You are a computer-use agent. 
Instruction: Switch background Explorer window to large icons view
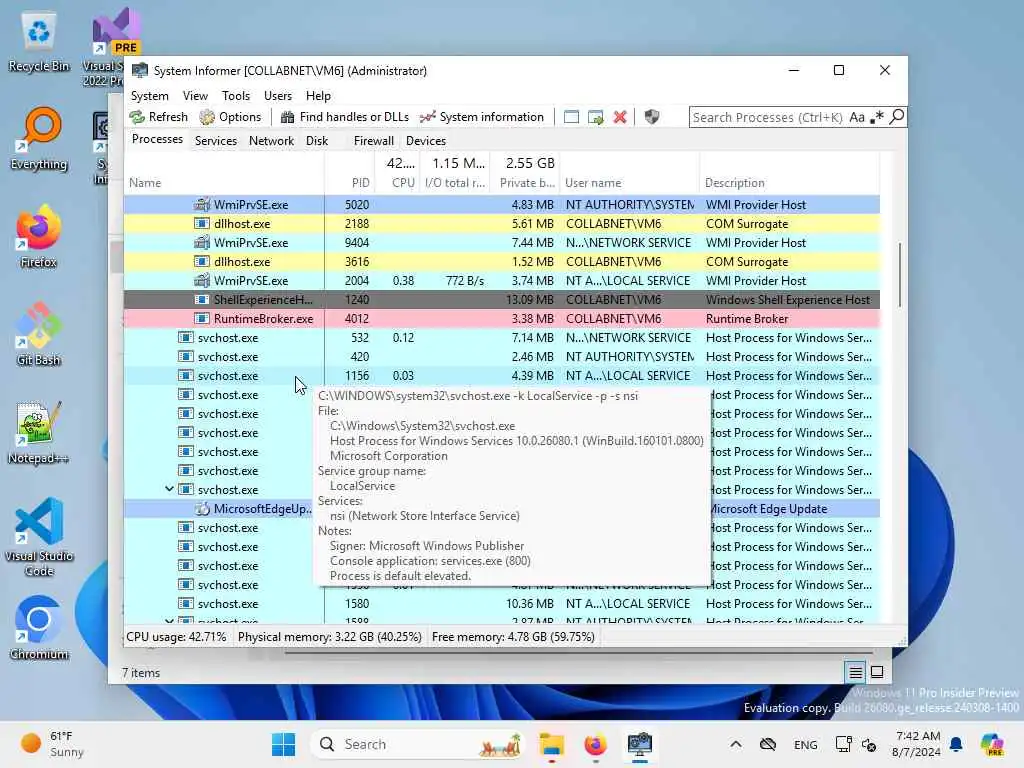coord(877,672)
